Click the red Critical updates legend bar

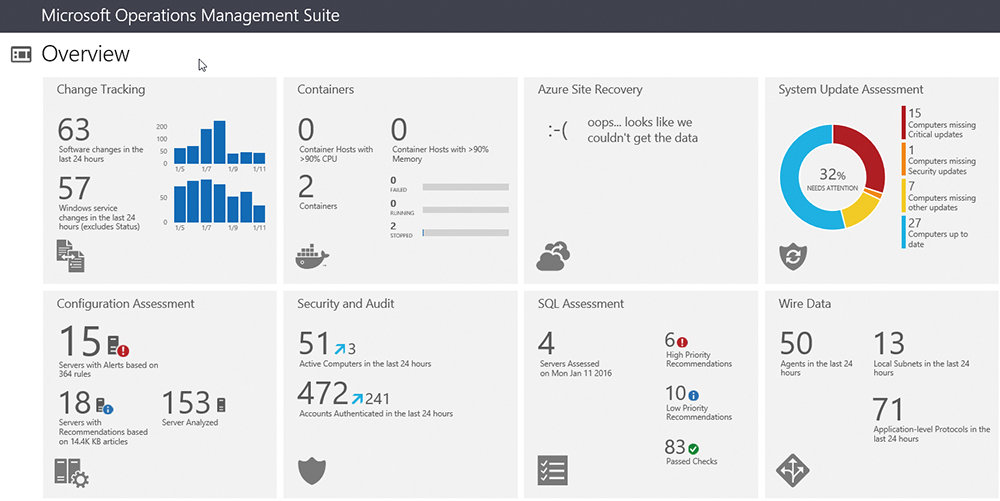(x=904, y=122)
